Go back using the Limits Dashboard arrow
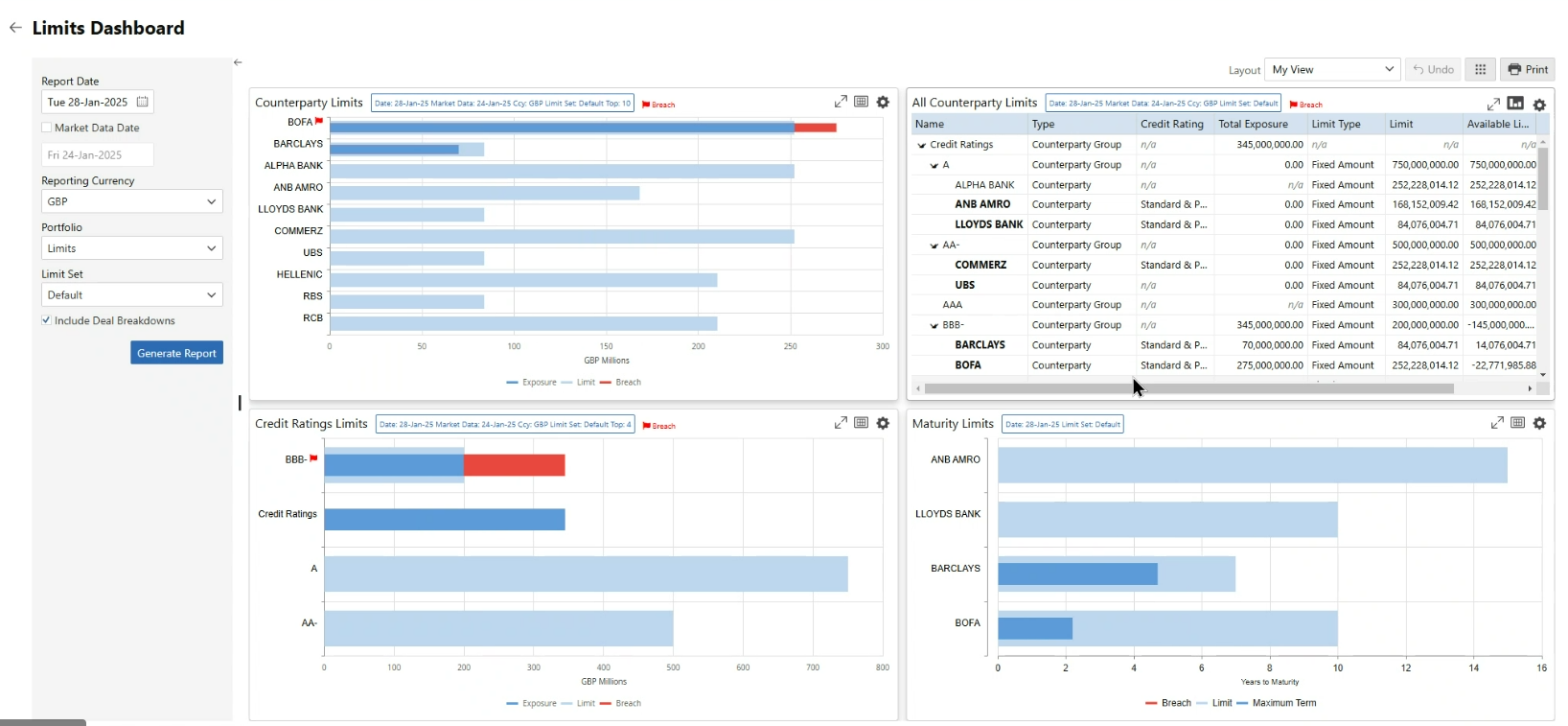 click(x=15, y=28)
